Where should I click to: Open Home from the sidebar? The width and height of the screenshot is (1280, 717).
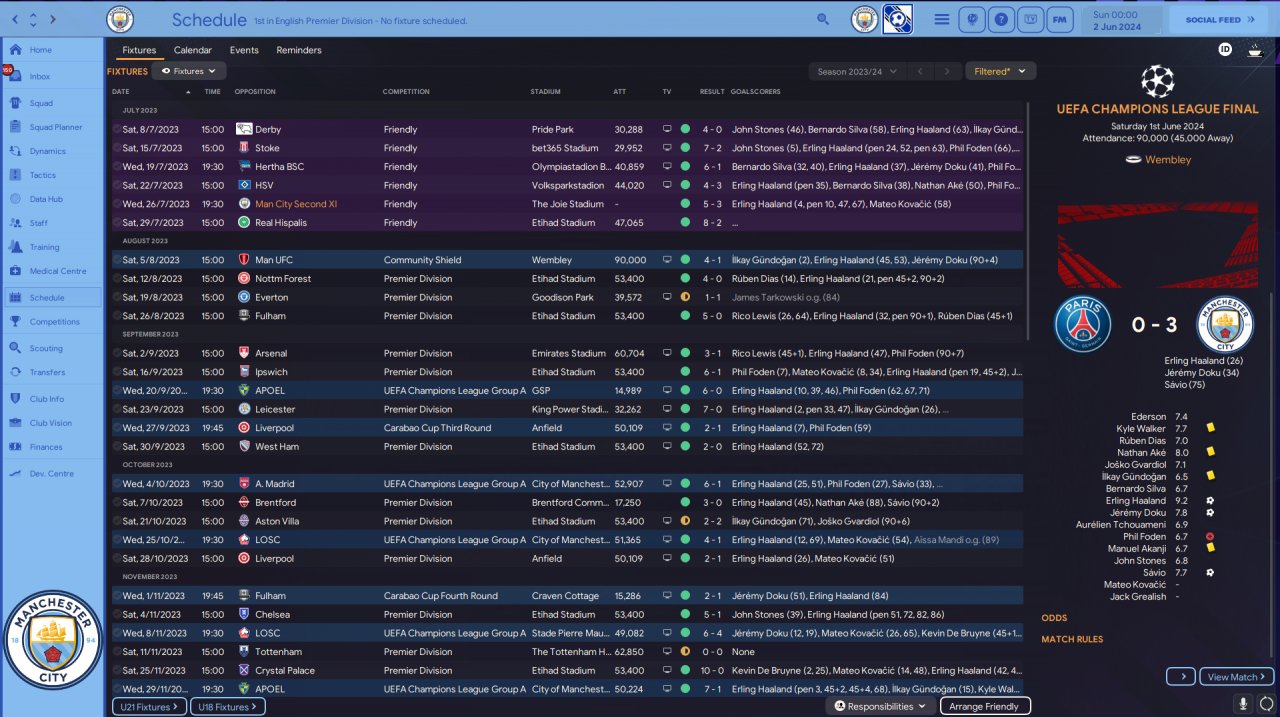click(52, 50)
